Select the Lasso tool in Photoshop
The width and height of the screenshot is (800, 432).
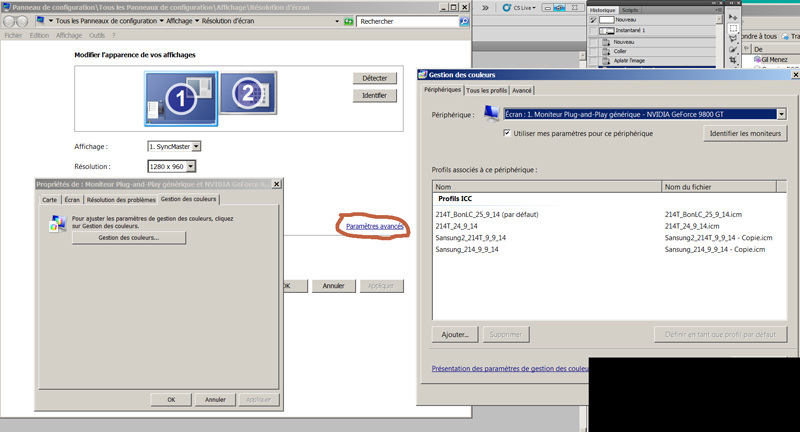[733, 39]
